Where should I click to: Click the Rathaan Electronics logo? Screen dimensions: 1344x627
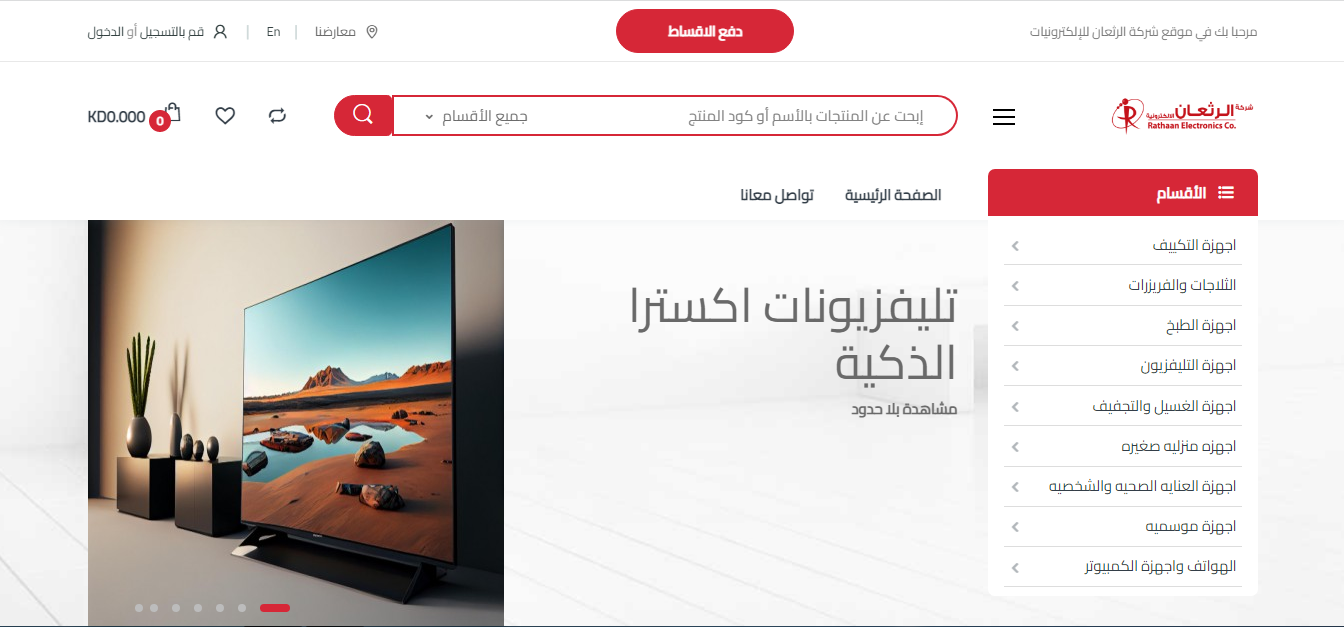point(1183,115)
